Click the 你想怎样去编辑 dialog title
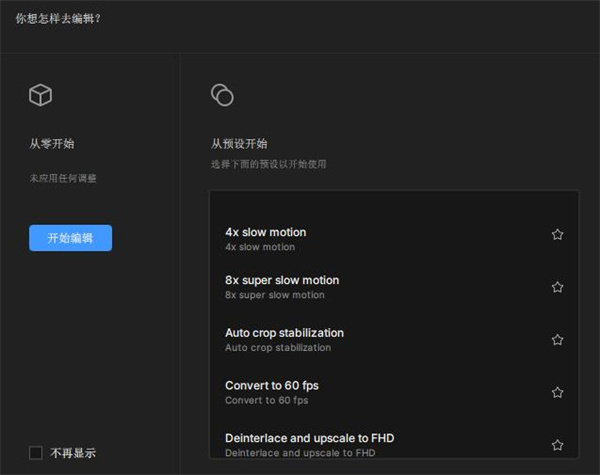 click(58, 18)
